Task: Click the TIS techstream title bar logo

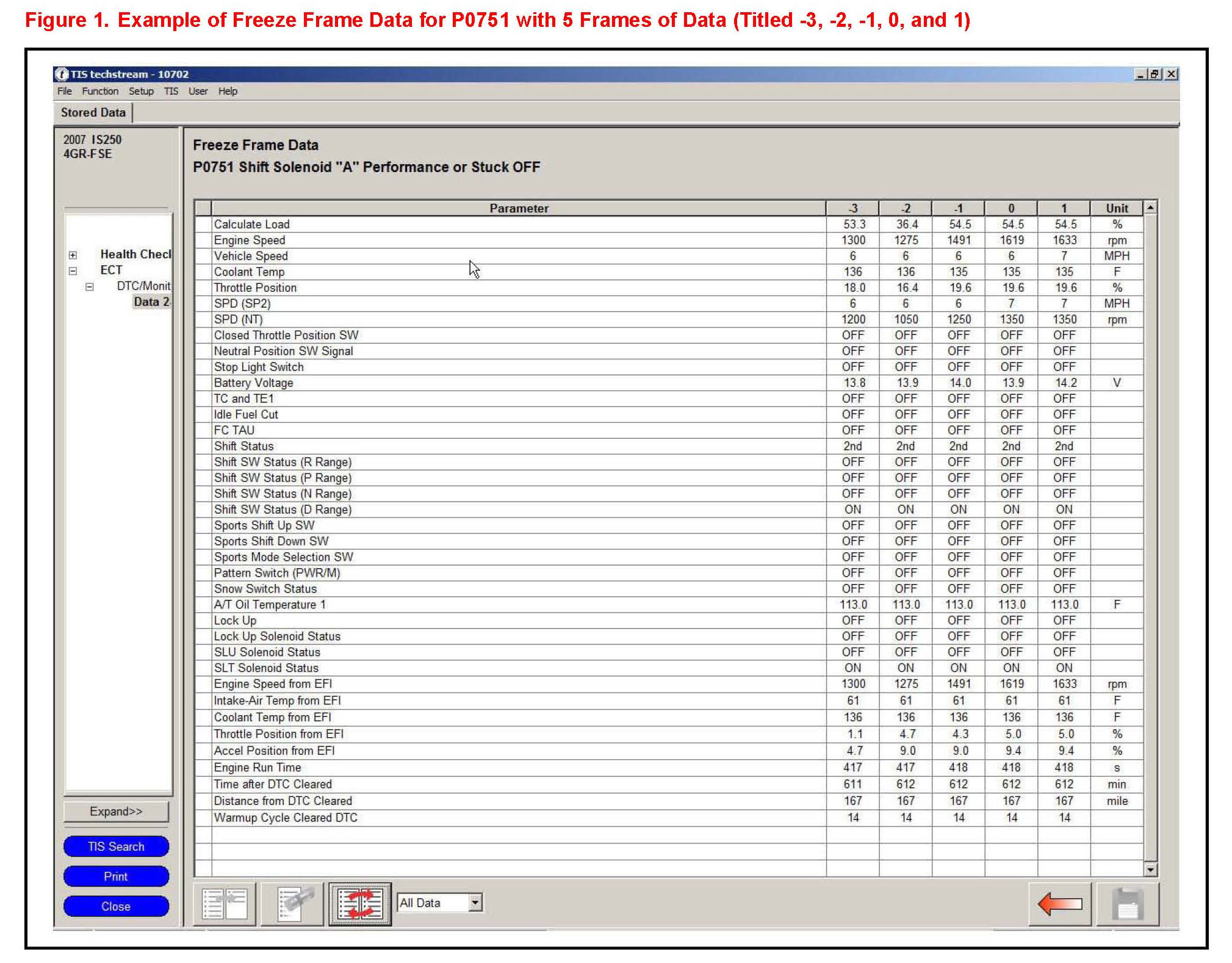Action: (62, 74)
